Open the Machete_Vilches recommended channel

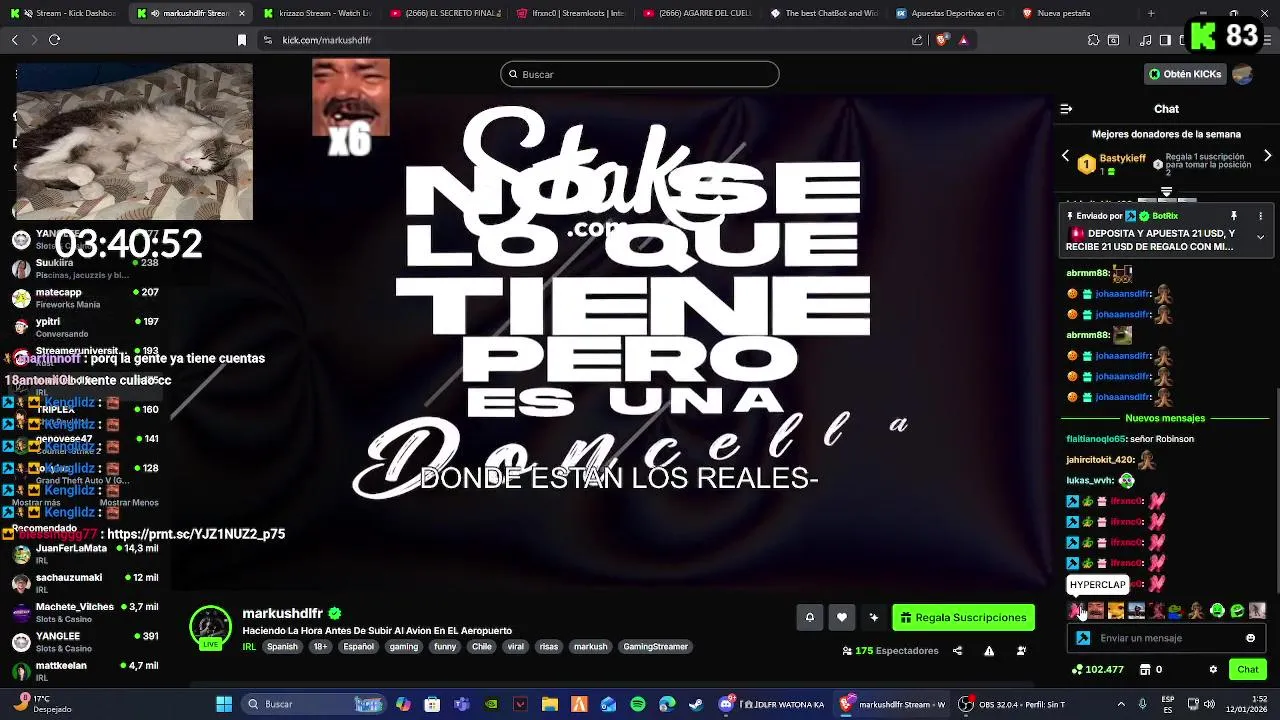click(85, 612)
